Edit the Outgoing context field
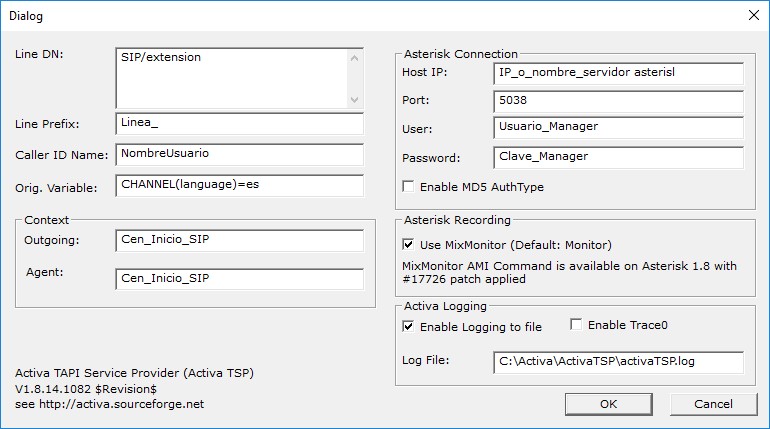Screen dimensions: 770x429 [240, 241]
